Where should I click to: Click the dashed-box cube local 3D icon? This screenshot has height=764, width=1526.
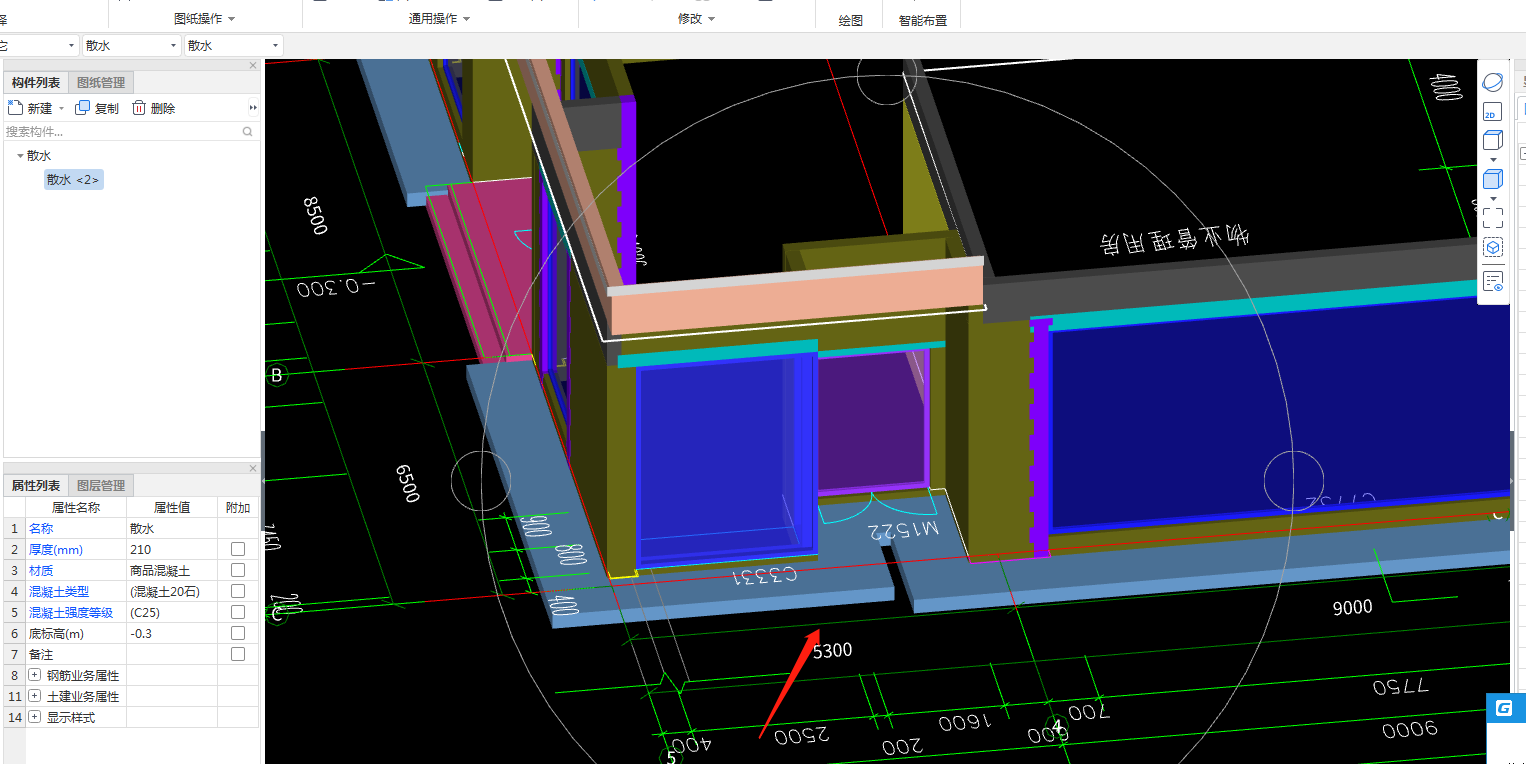tap(1492, 247)
